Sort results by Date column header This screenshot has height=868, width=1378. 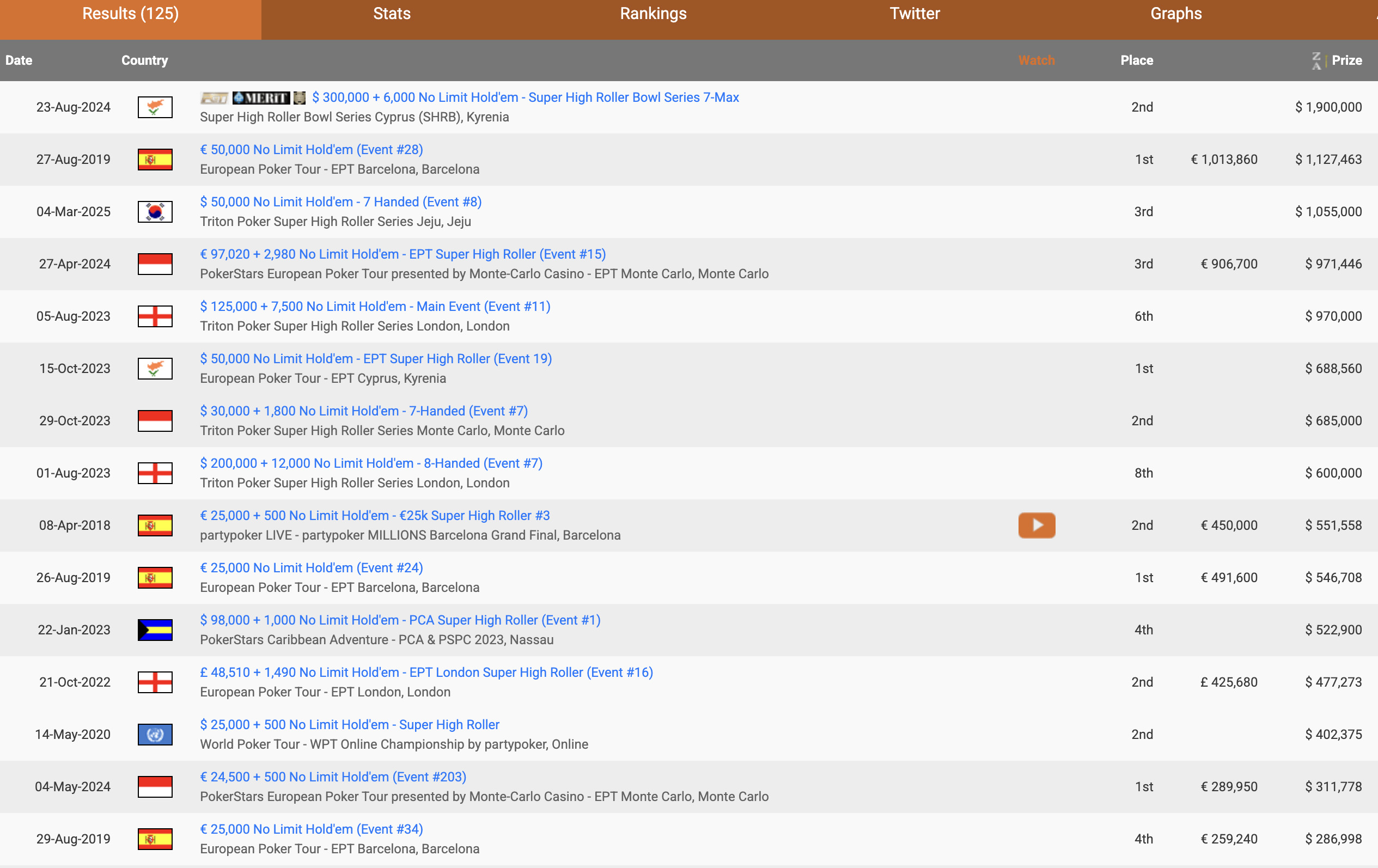19,60
